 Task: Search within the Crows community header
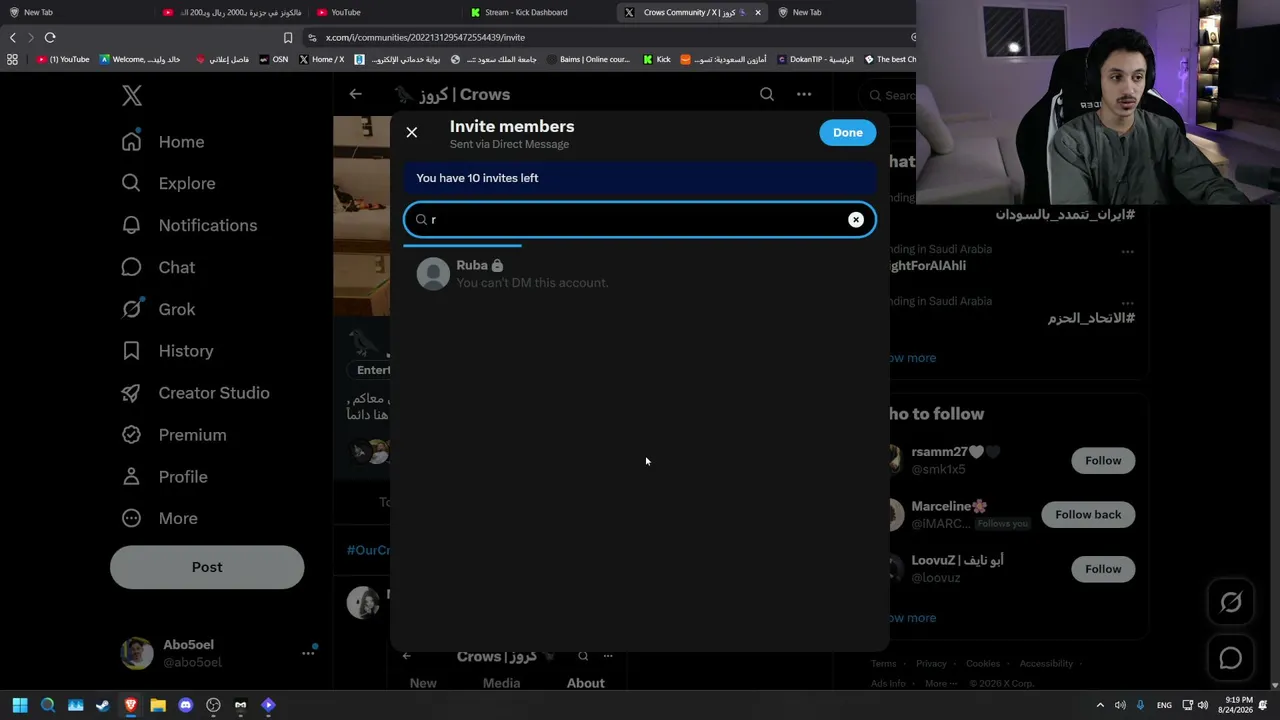click(767, 94)
